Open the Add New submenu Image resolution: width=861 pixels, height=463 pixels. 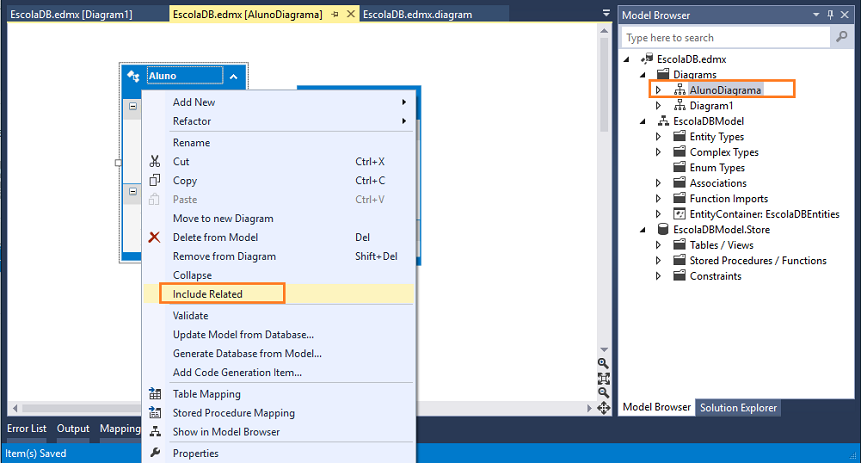pyautogui.click(x=278, y=102)
